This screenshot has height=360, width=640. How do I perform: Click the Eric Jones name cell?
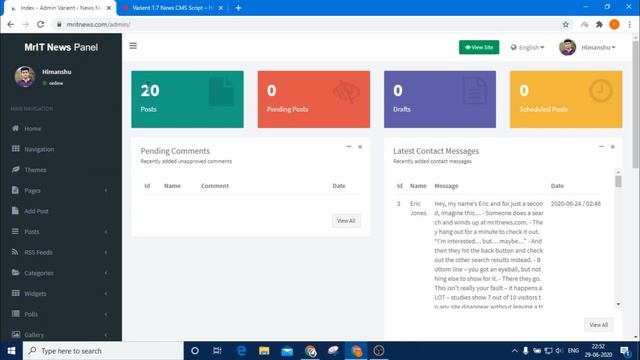click(418, 208)
